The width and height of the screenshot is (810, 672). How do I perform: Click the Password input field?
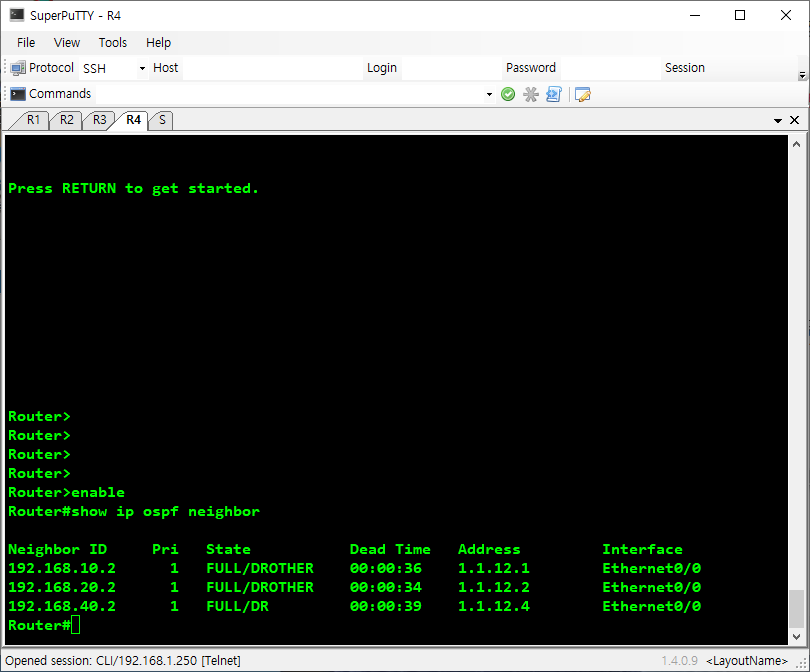(x=610, y=68)
